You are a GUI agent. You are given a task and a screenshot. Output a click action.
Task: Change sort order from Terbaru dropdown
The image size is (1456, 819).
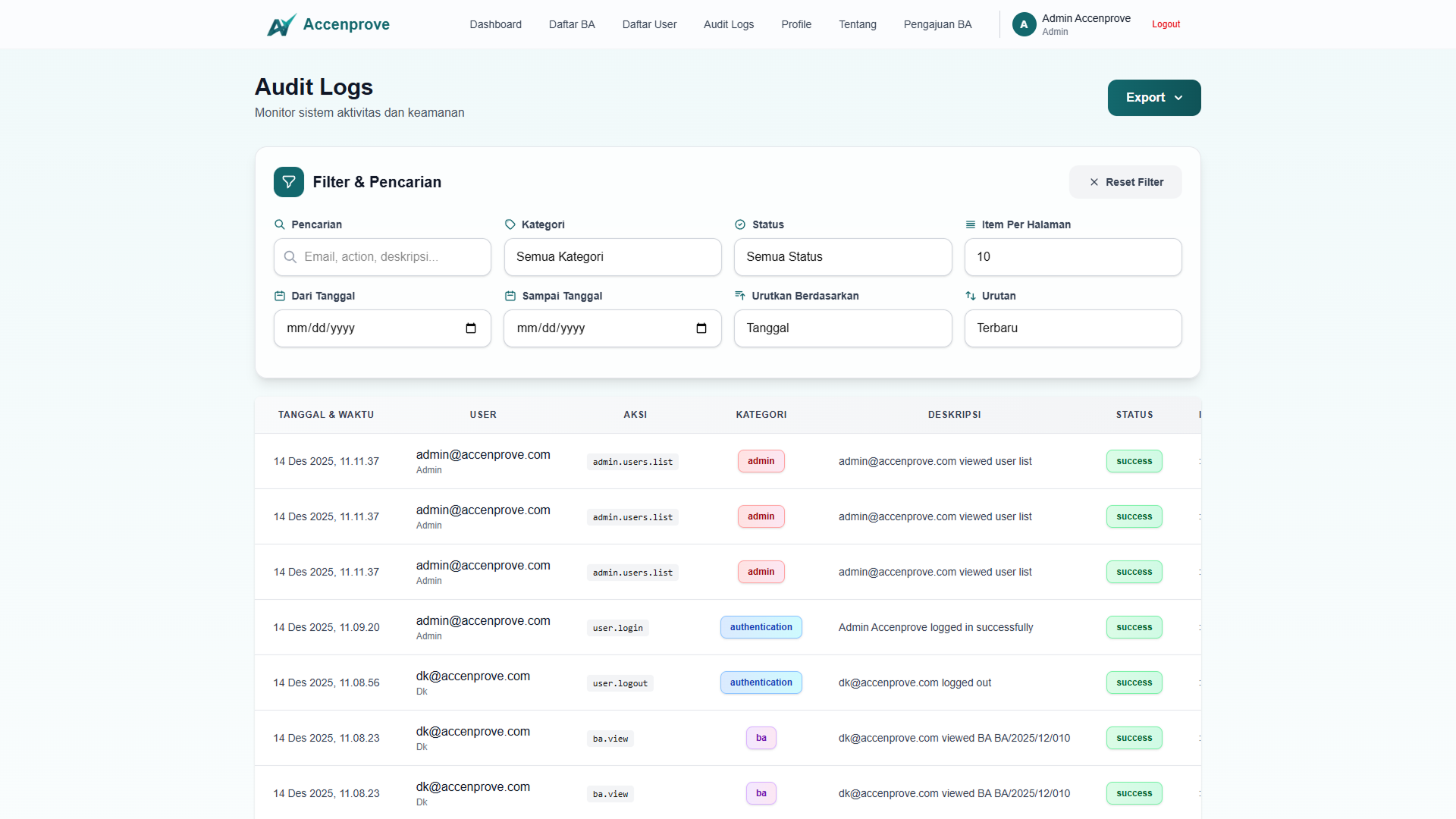pyautogui.click(x=1072, y=328)
